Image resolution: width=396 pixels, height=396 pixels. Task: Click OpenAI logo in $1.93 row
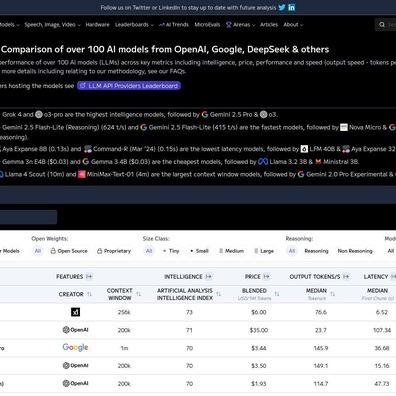(x=75, y=383)
